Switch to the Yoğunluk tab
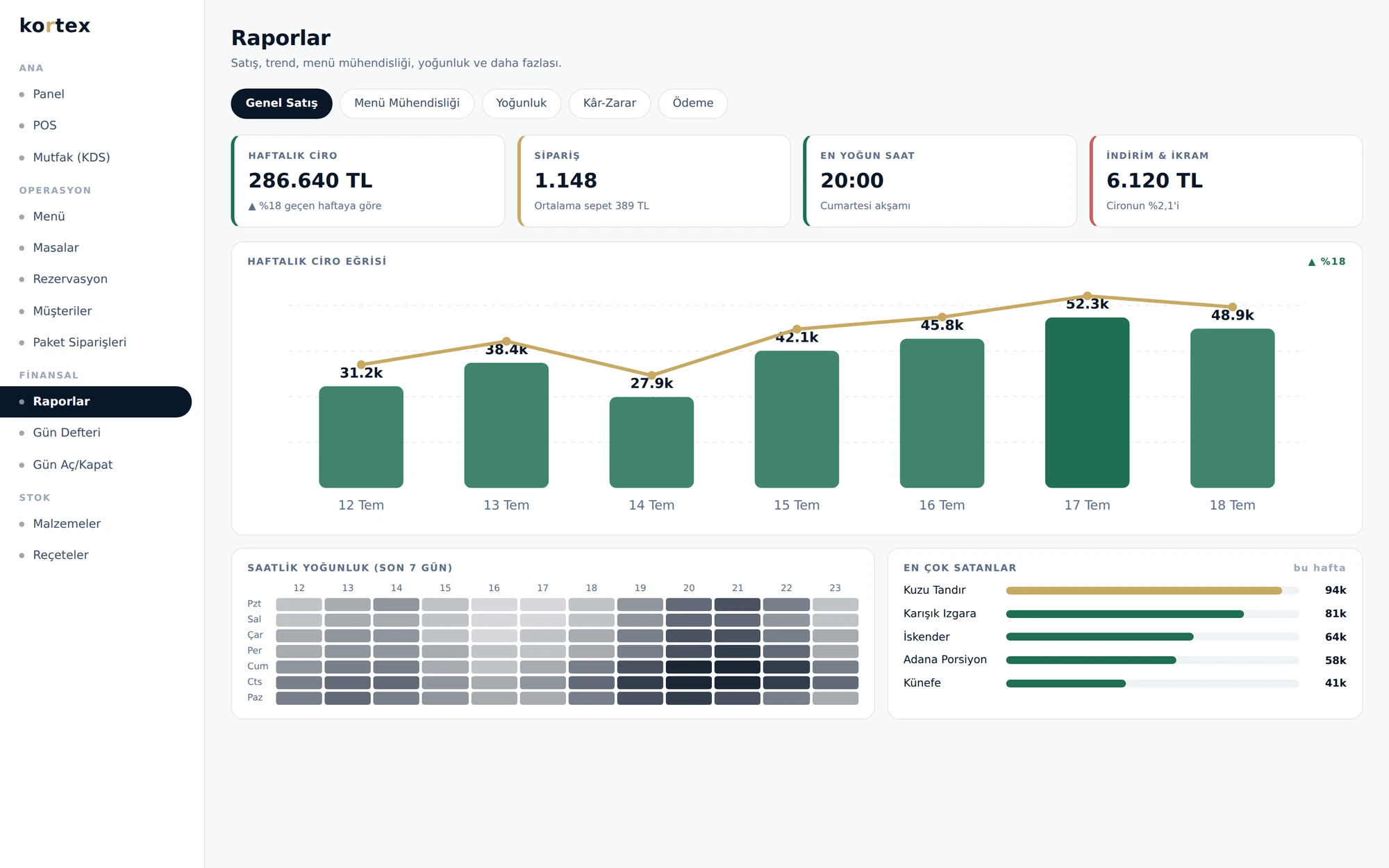Viewport: 1389px width, 868px height. pyautogui.click(x=521, y=103)
